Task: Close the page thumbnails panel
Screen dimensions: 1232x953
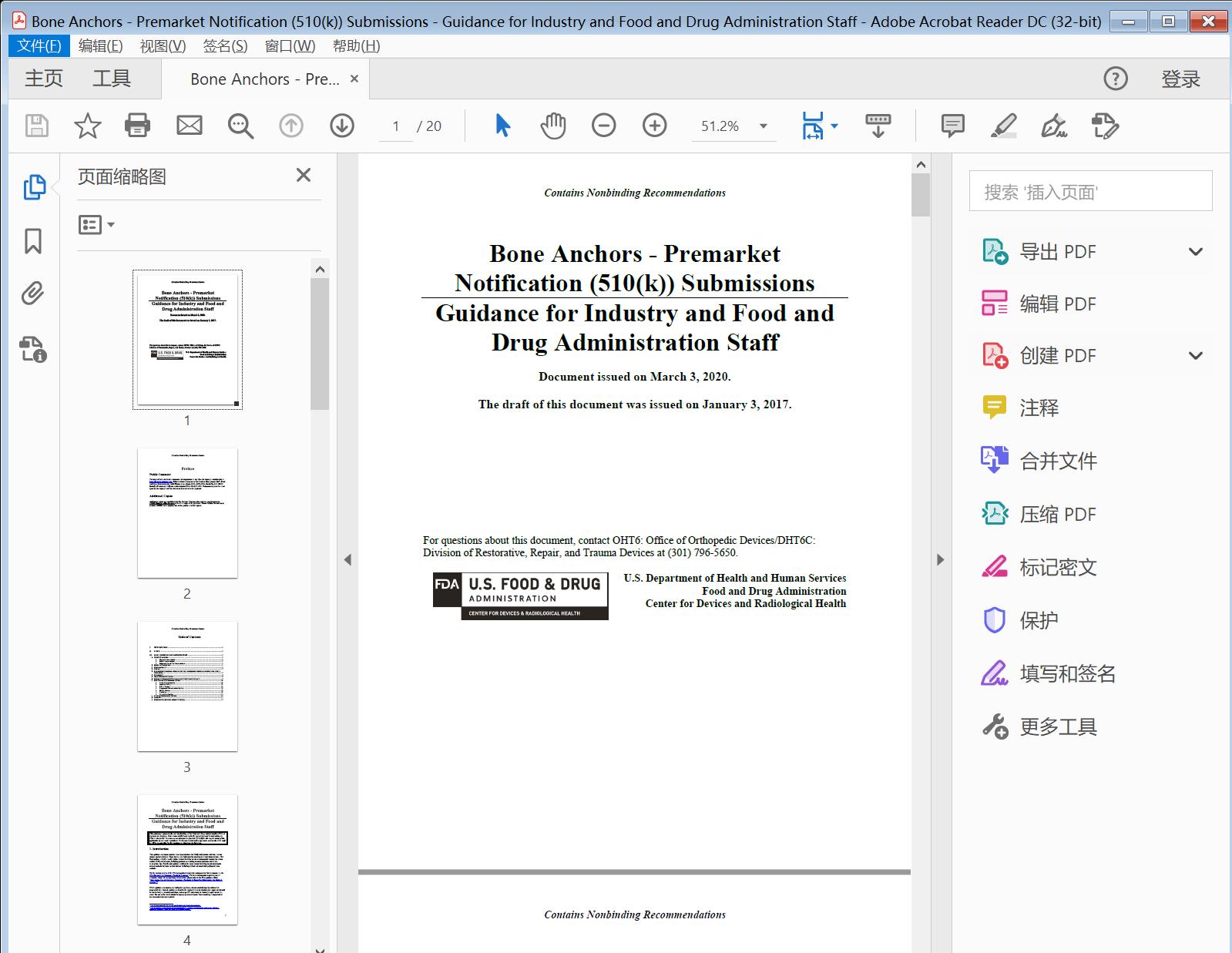Action: [x=304, y=176]
